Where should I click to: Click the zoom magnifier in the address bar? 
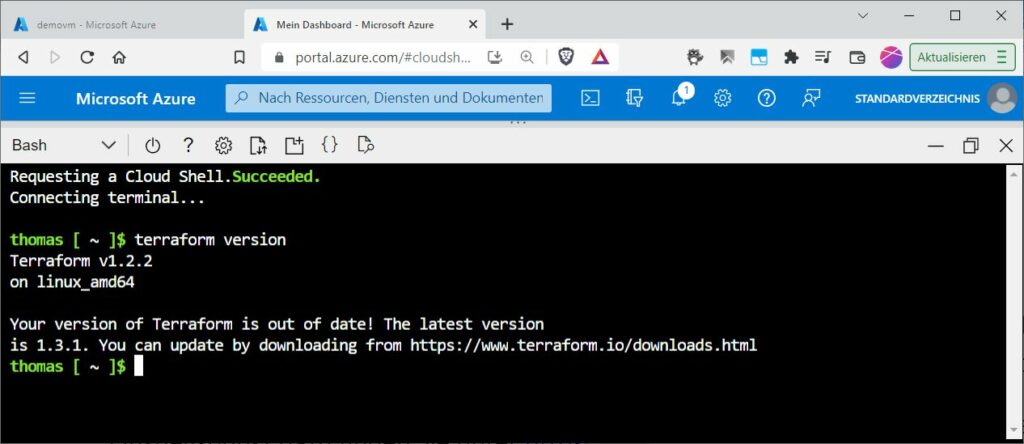click(527, 57)
